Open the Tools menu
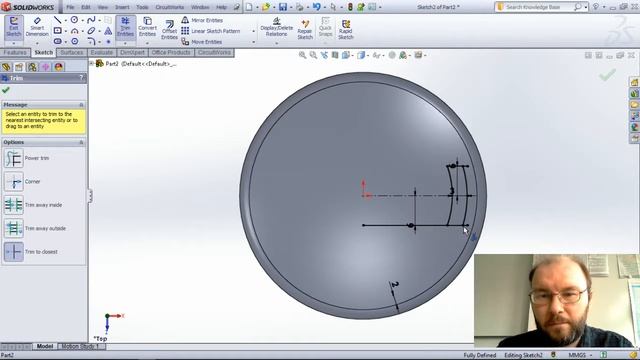640x360 pixels. pos(142,7)
